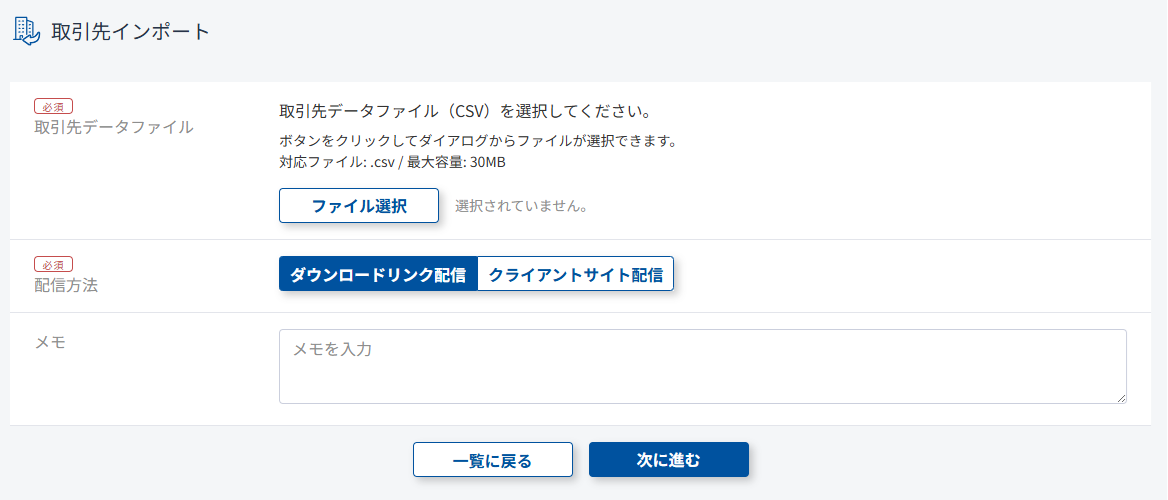1168x500 pixels.
Task: Click the 取引先データファイル field label
Action: pos(113,127)
